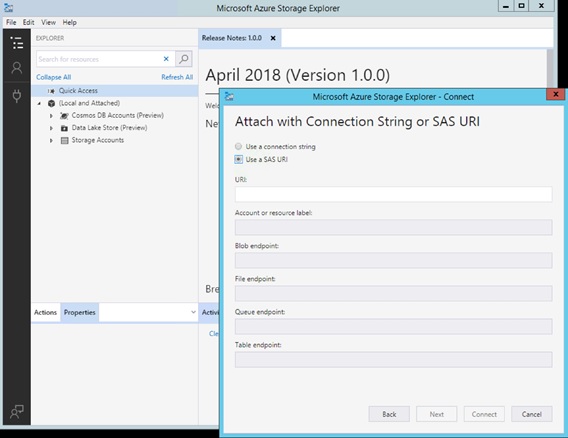Open the Manage Accounts person icon
The height and width of the screenshot is (438, 568).
17,68
